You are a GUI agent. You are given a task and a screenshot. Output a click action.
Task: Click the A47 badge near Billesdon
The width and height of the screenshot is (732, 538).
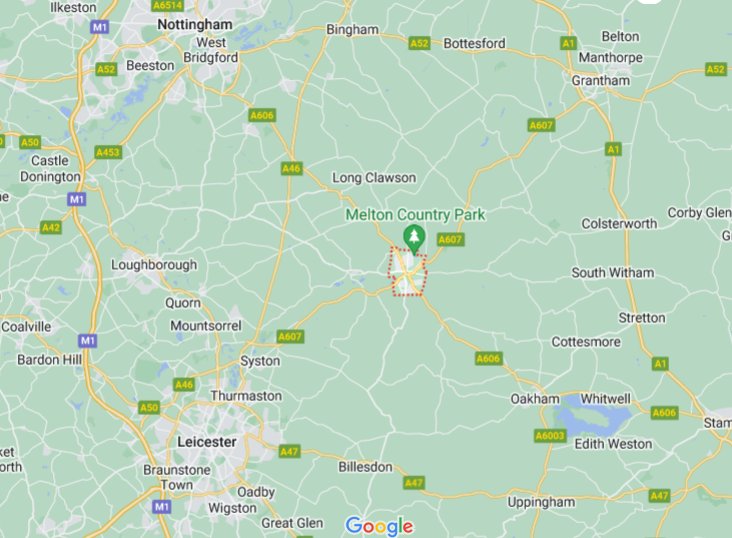point(414,483)
